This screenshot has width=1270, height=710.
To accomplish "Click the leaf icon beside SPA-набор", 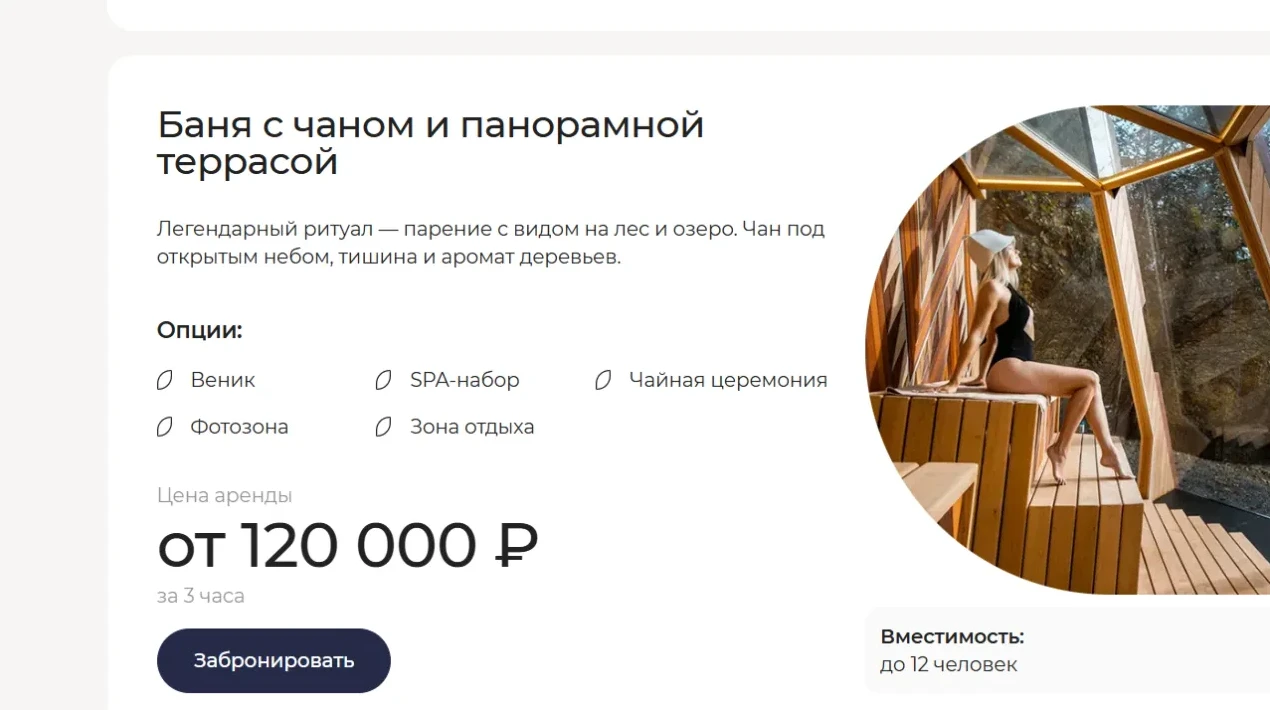I will (x=383, y=381).
